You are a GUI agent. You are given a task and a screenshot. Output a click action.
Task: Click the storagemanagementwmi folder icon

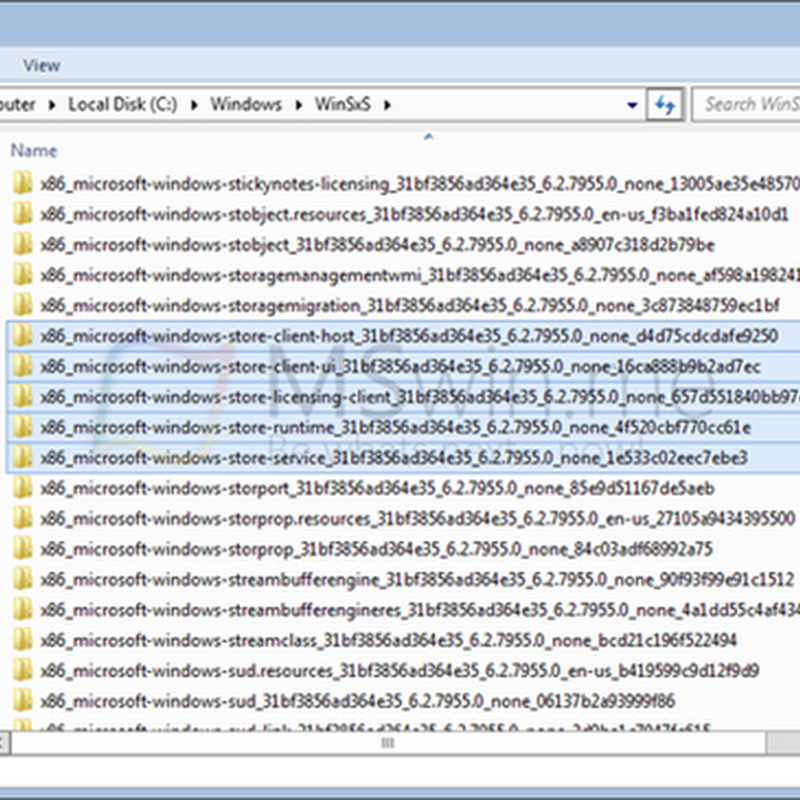[x=22, y=274]
